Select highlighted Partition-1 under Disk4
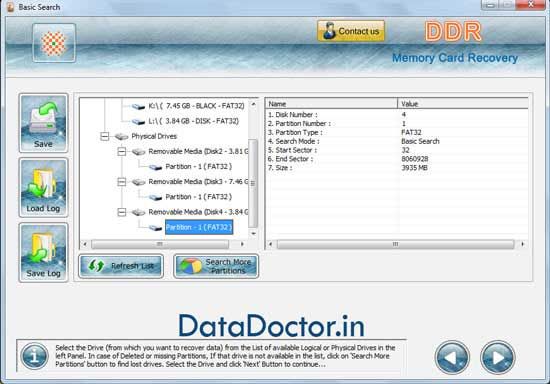This screenshot has height=384, width=550. tap(199, 227)
